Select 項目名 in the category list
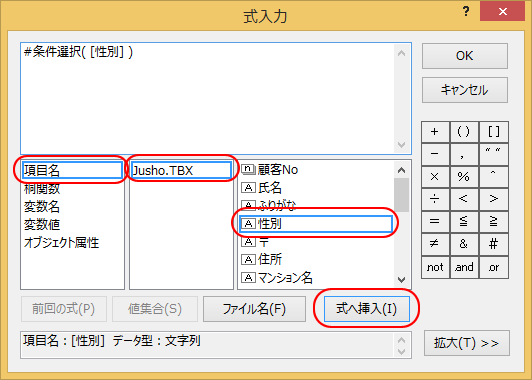The width and height of the screenshot is (532, 380). pyautogui.click(x=72, y=170)
